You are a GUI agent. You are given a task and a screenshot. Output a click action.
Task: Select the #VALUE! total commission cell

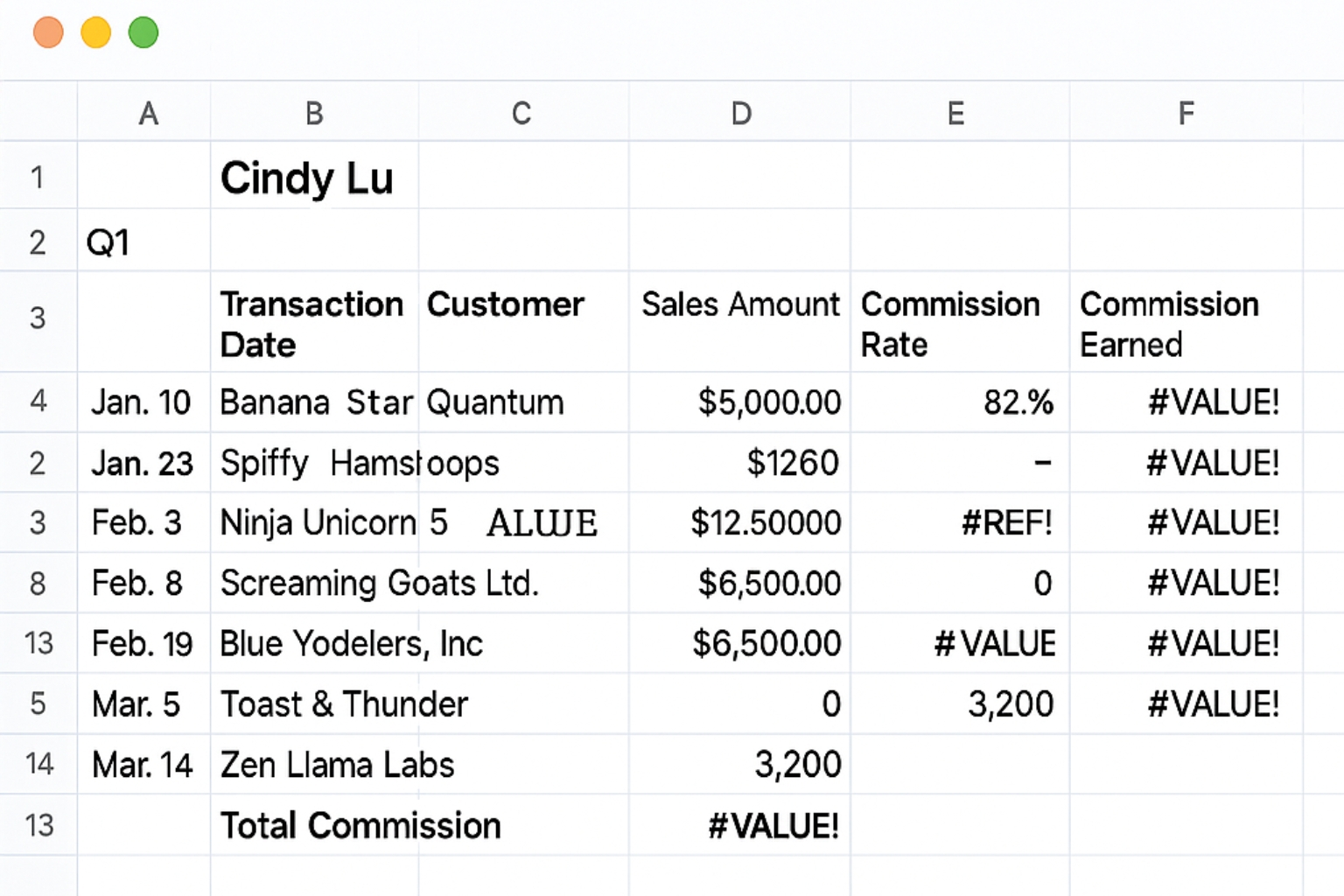[772, 824]
